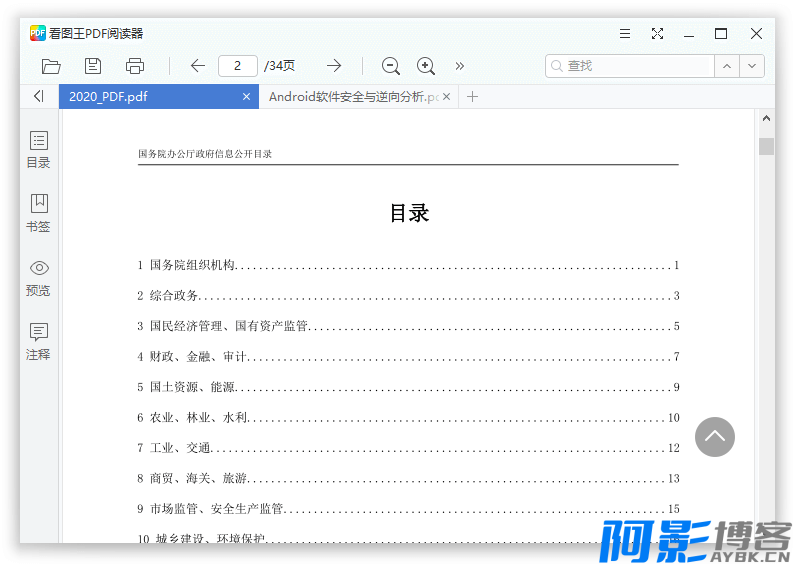Close the 2020_PDF.pdf tab
795x565 pixels.
[x=247, y=97]
